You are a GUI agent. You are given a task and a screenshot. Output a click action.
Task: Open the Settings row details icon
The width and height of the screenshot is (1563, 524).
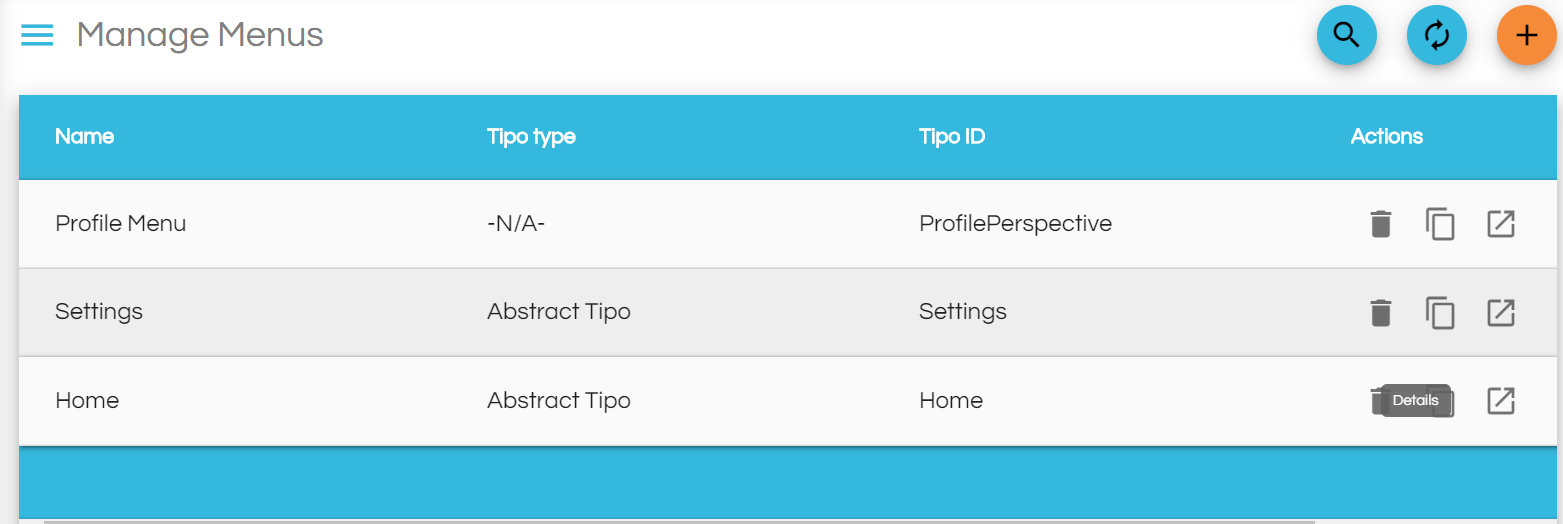click(1501, 312)
